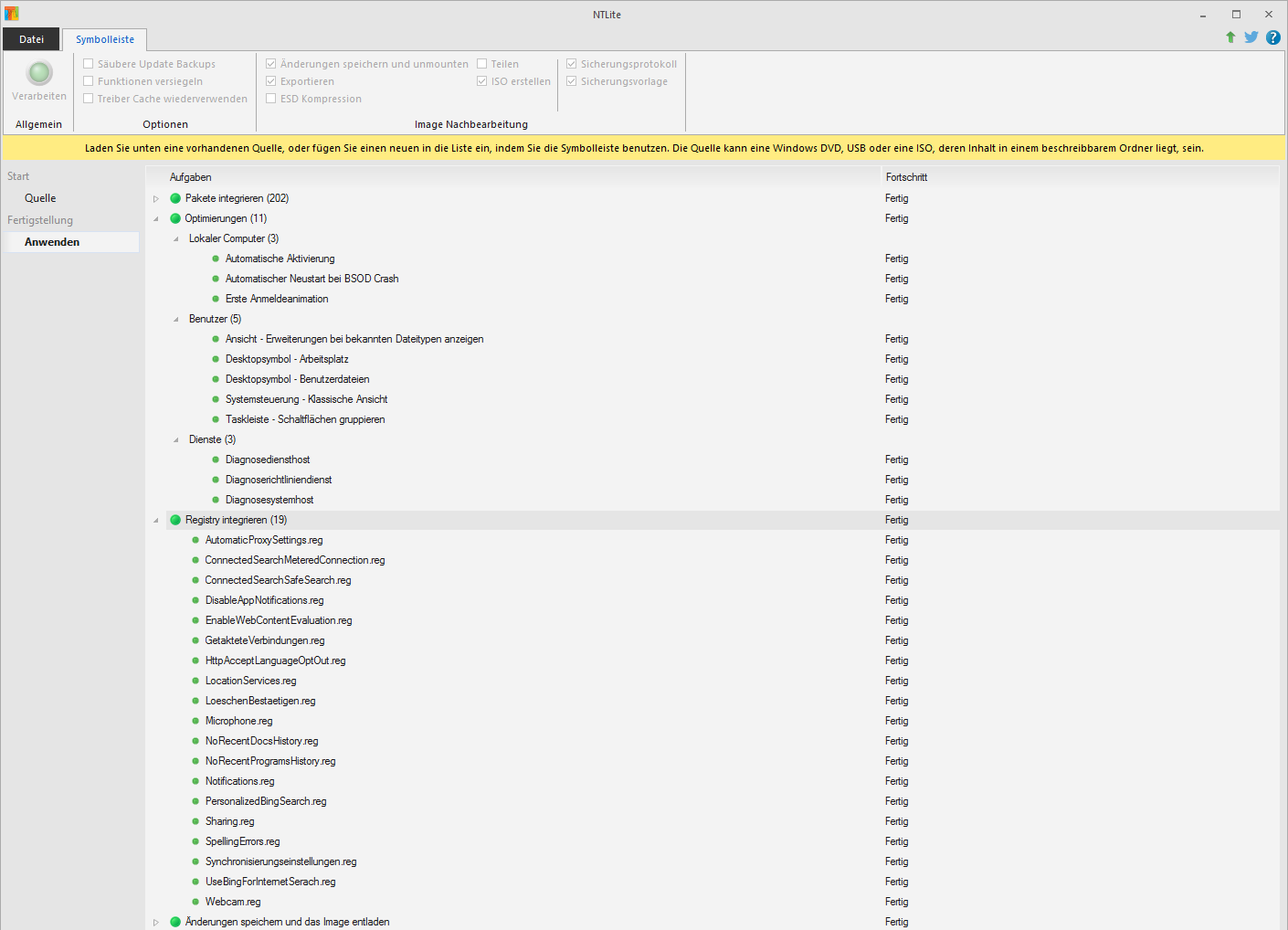Screen dimensions: 1288x930
Task: Toggle Sicherungsprotokoll checkbox
Action: point(572,64)
